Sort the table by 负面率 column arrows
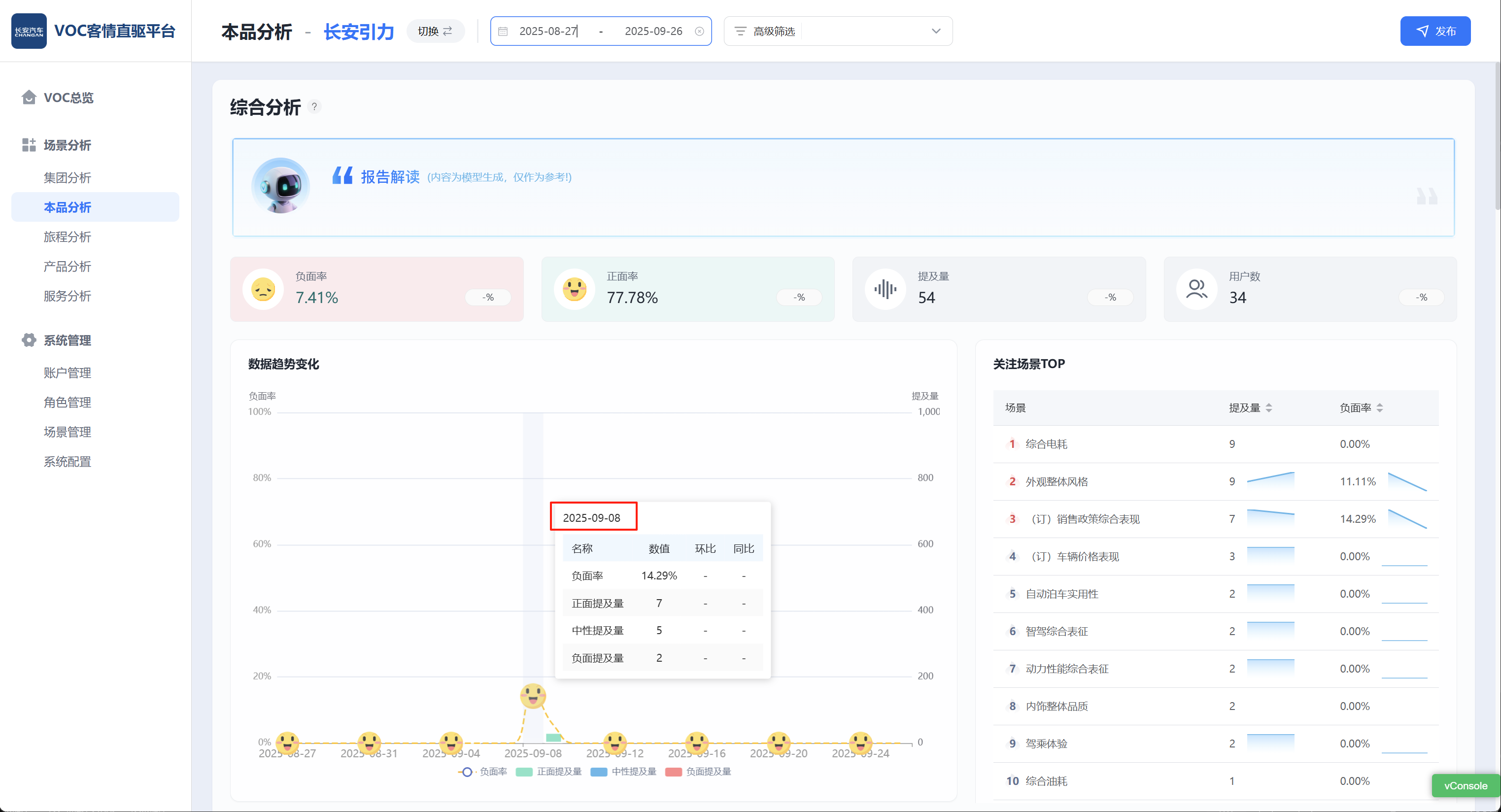 pyautogui.click(x=1379, y=408)
